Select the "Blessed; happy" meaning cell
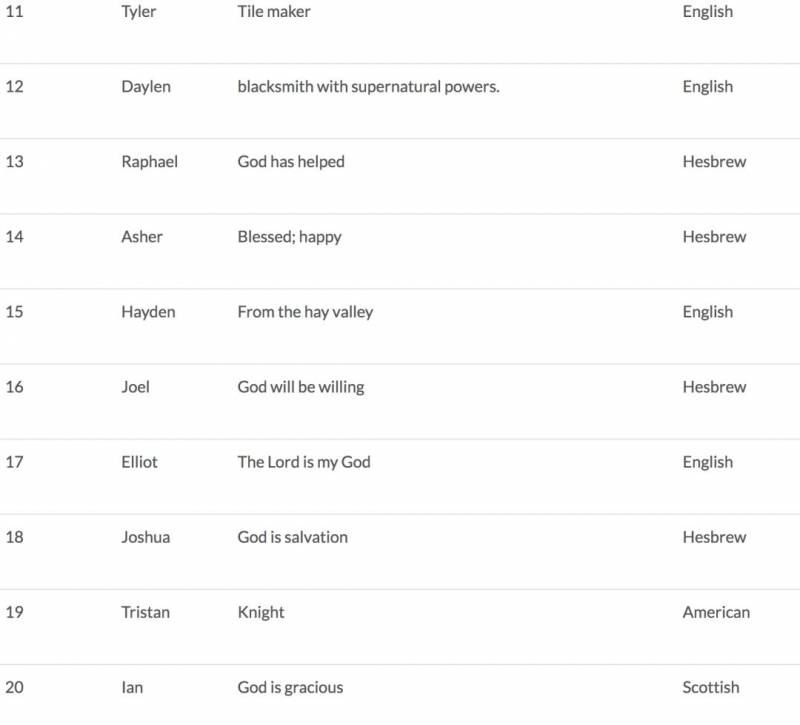 pyautogui.click(x=289, y=237)
